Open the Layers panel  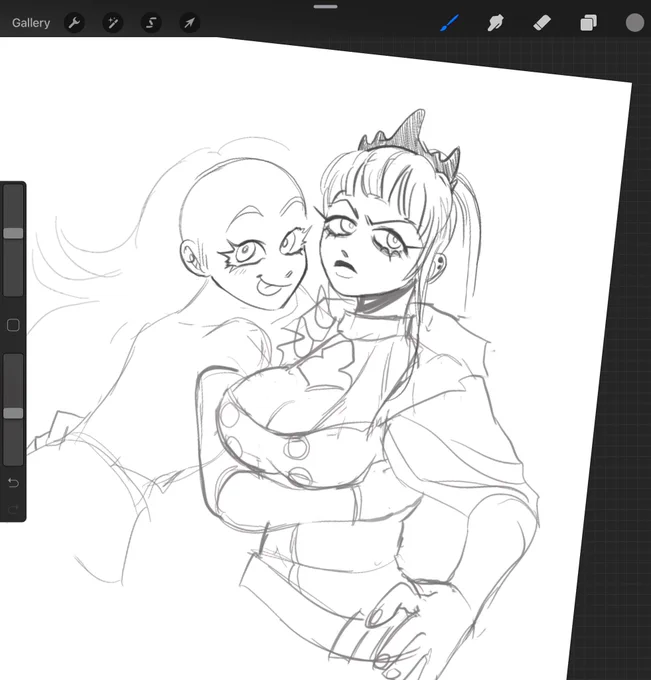coord(589,23)
